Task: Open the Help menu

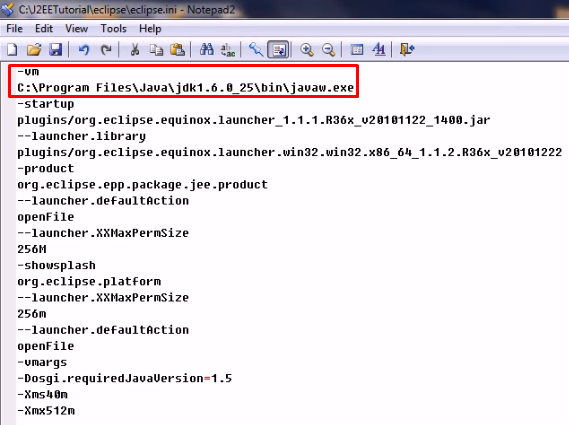Action: [150, 28]
